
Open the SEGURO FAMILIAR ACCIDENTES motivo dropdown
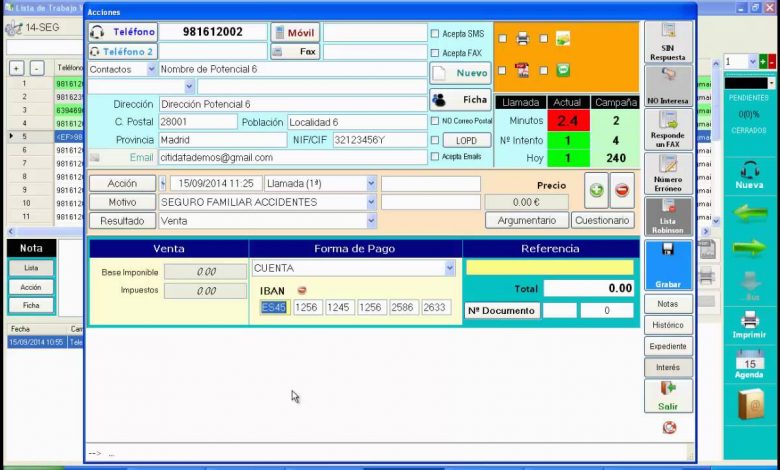point(371,202)
